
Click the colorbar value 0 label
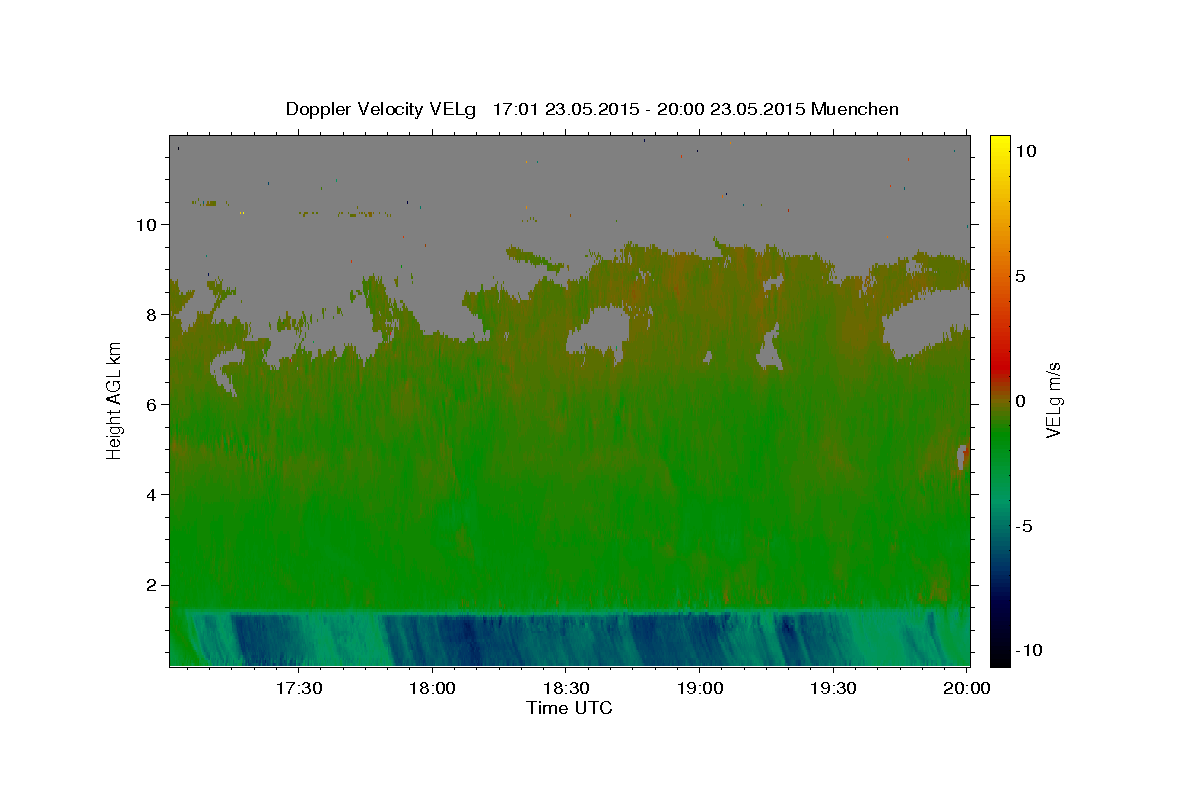point(1020,401)
